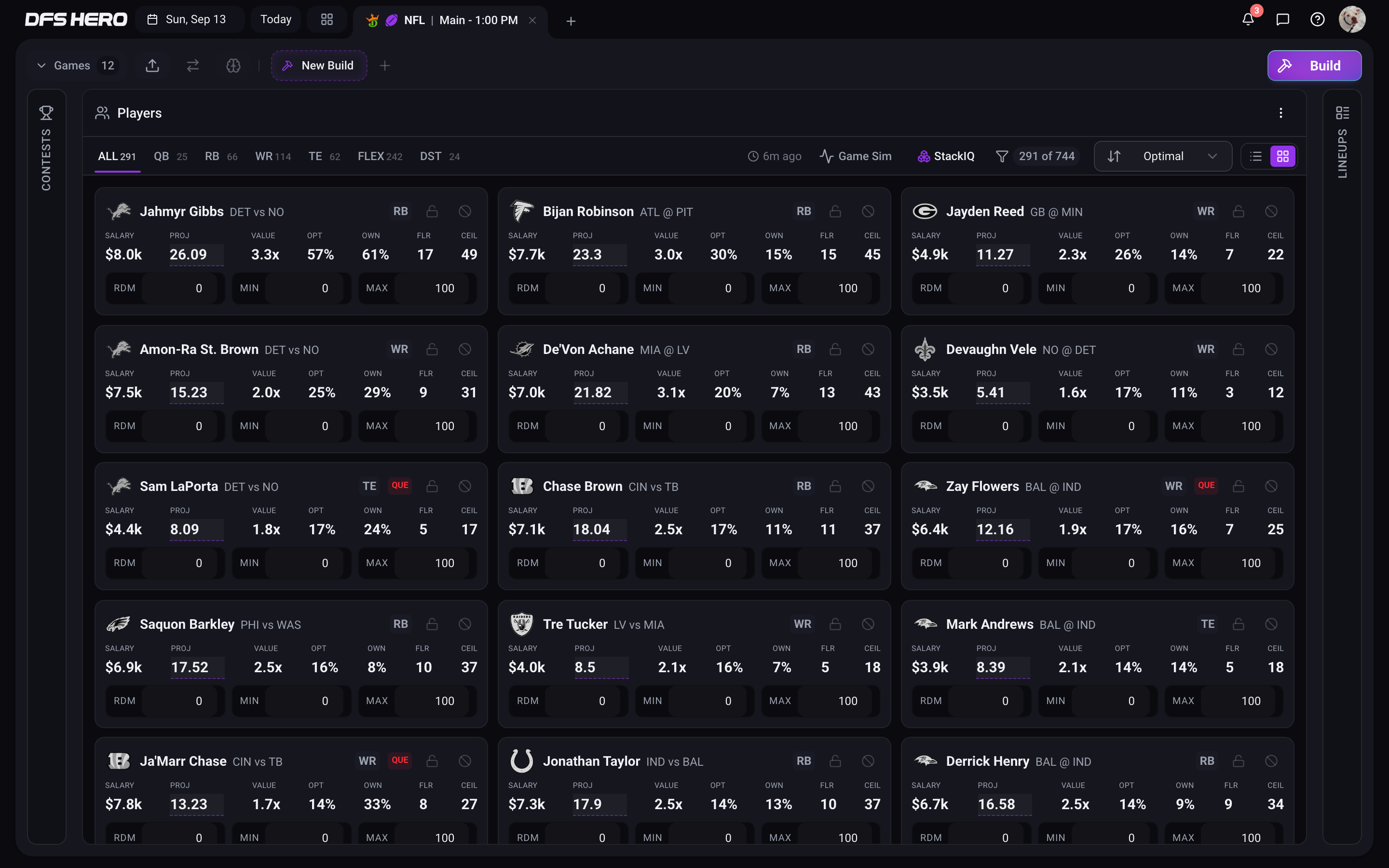The height and width of the screenshot is (868, 1389).
Task: Add a new build with the plus icon
Action: click(x=384, y=66)
